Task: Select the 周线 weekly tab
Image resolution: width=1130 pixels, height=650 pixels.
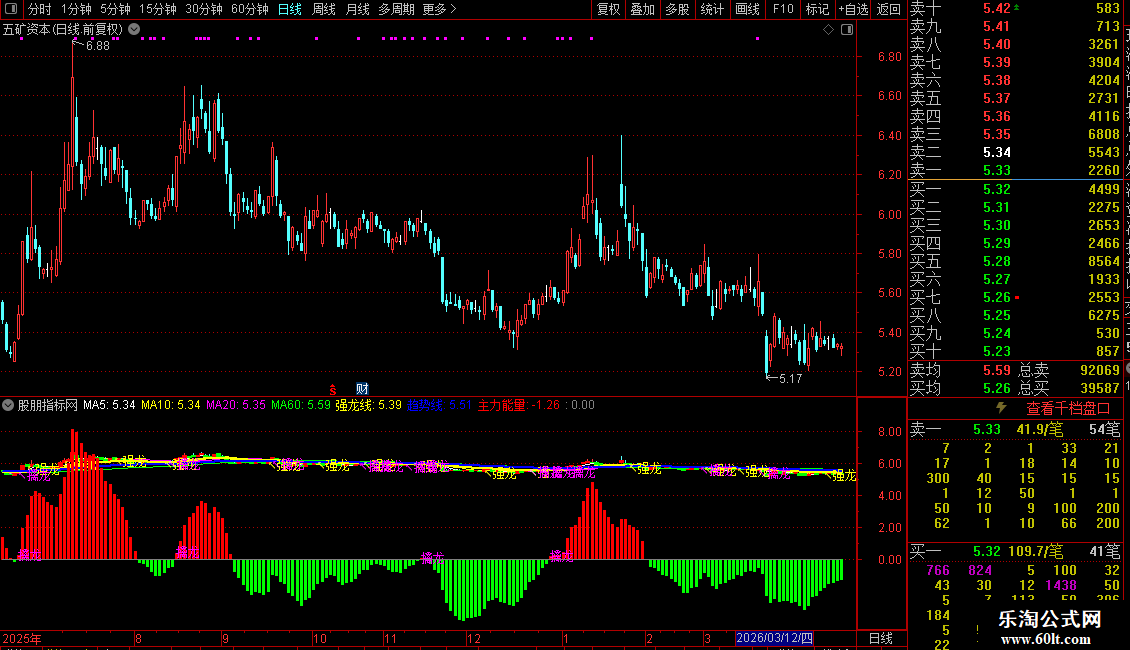Action: 324,9
